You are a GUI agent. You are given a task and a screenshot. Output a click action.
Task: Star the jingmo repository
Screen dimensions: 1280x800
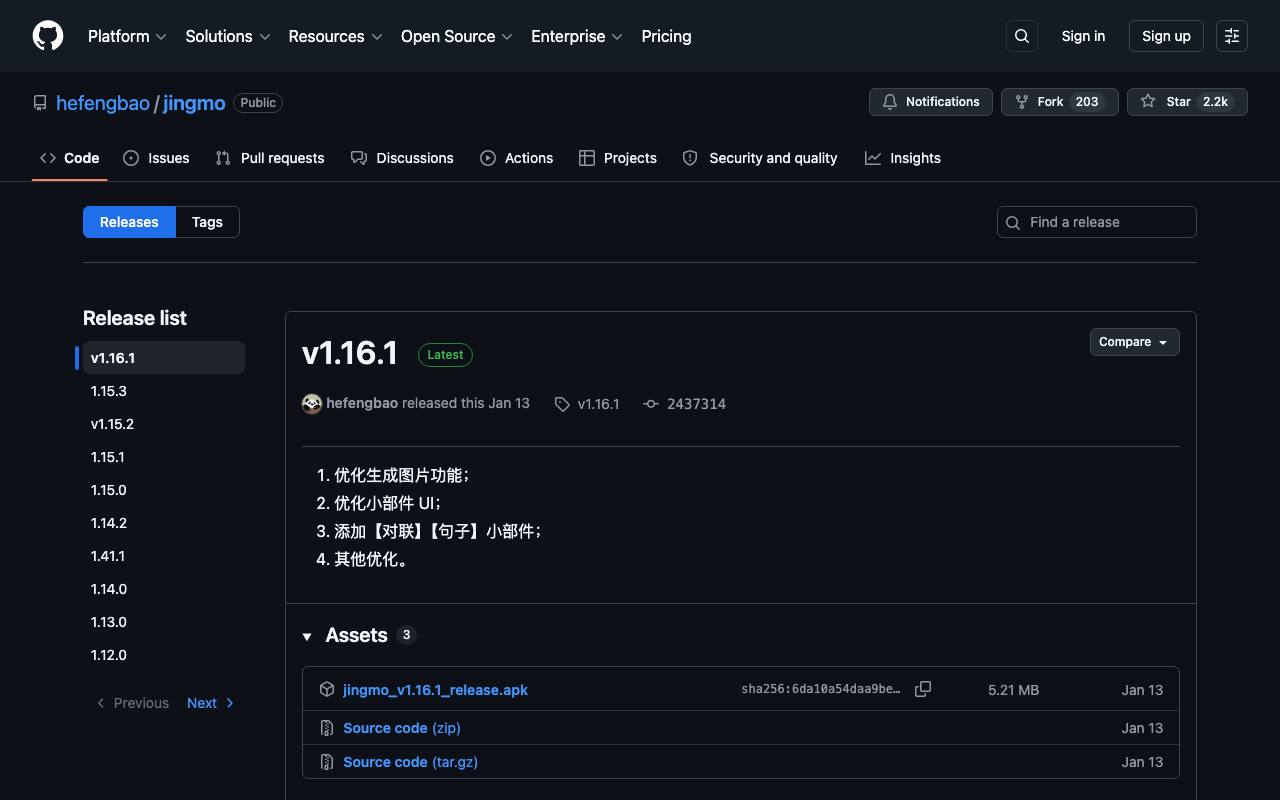(x=1187, y=102)
